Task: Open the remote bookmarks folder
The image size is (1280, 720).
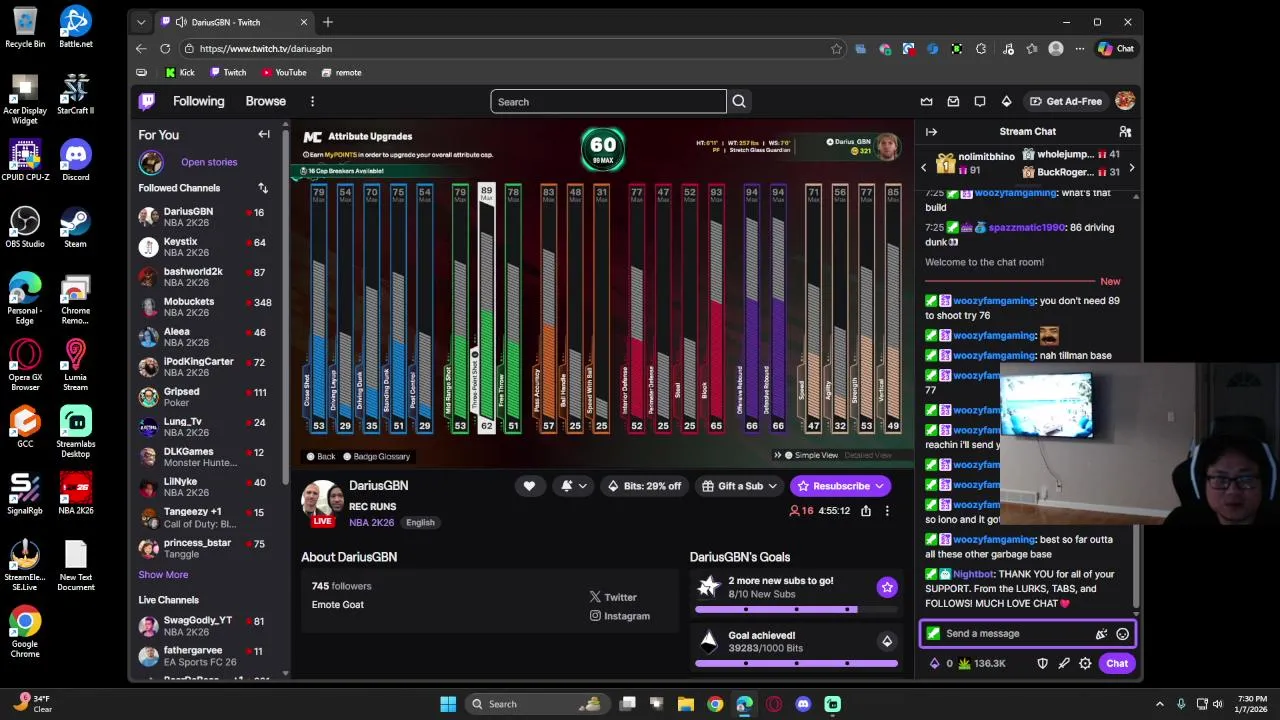Action: pos(341,72)
